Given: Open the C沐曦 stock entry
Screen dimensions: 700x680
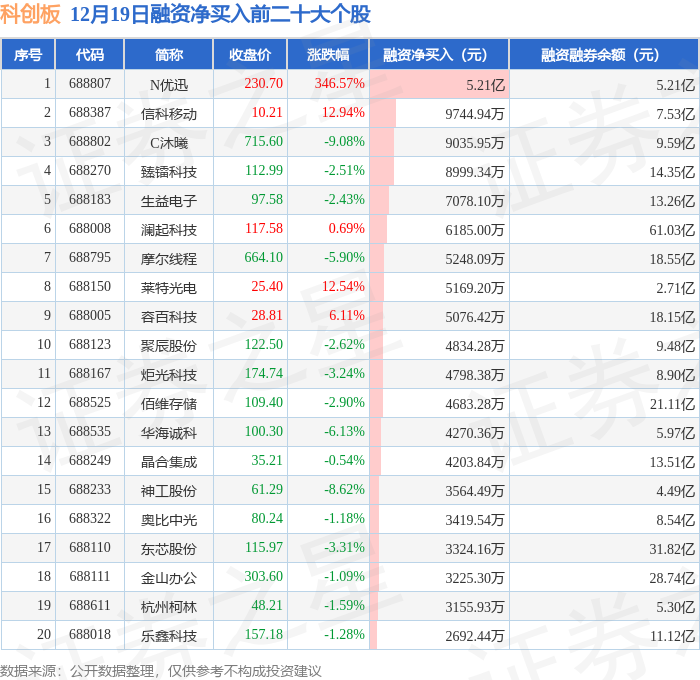Looking at the screenshot, I should (169, 143).
